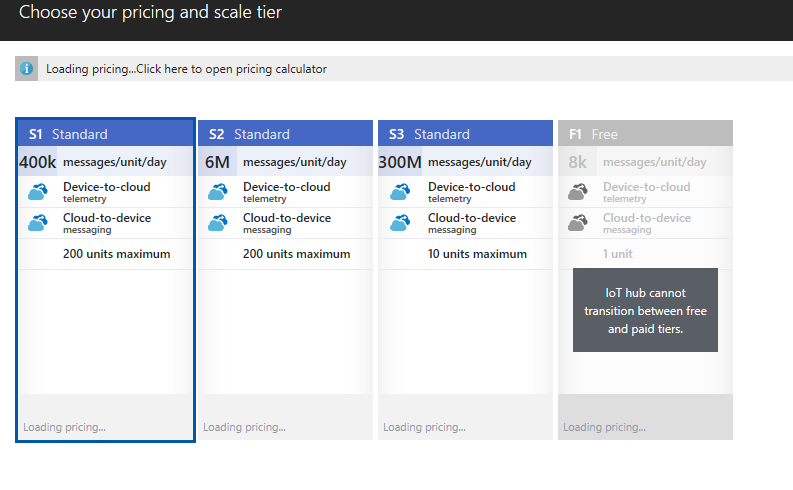Click 'Loading pricing...' footer of F1 card

point(604,427)
